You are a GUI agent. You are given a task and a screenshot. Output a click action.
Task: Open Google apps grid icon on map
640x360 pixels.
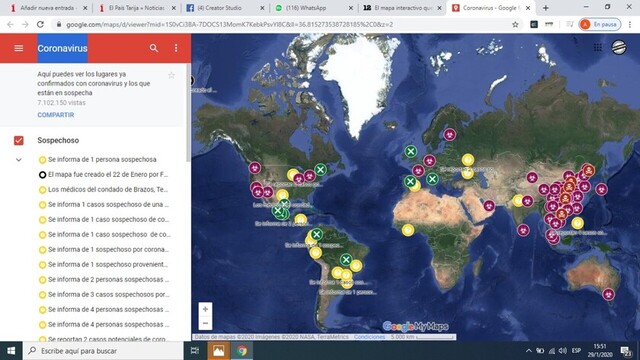(598, 48)
